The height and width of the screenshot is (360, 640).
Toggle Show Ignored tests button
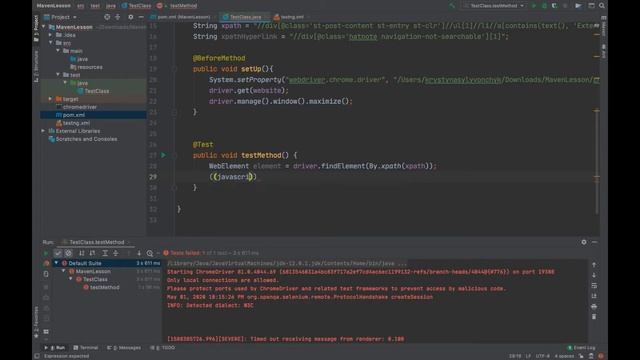(x=68, y=253)
